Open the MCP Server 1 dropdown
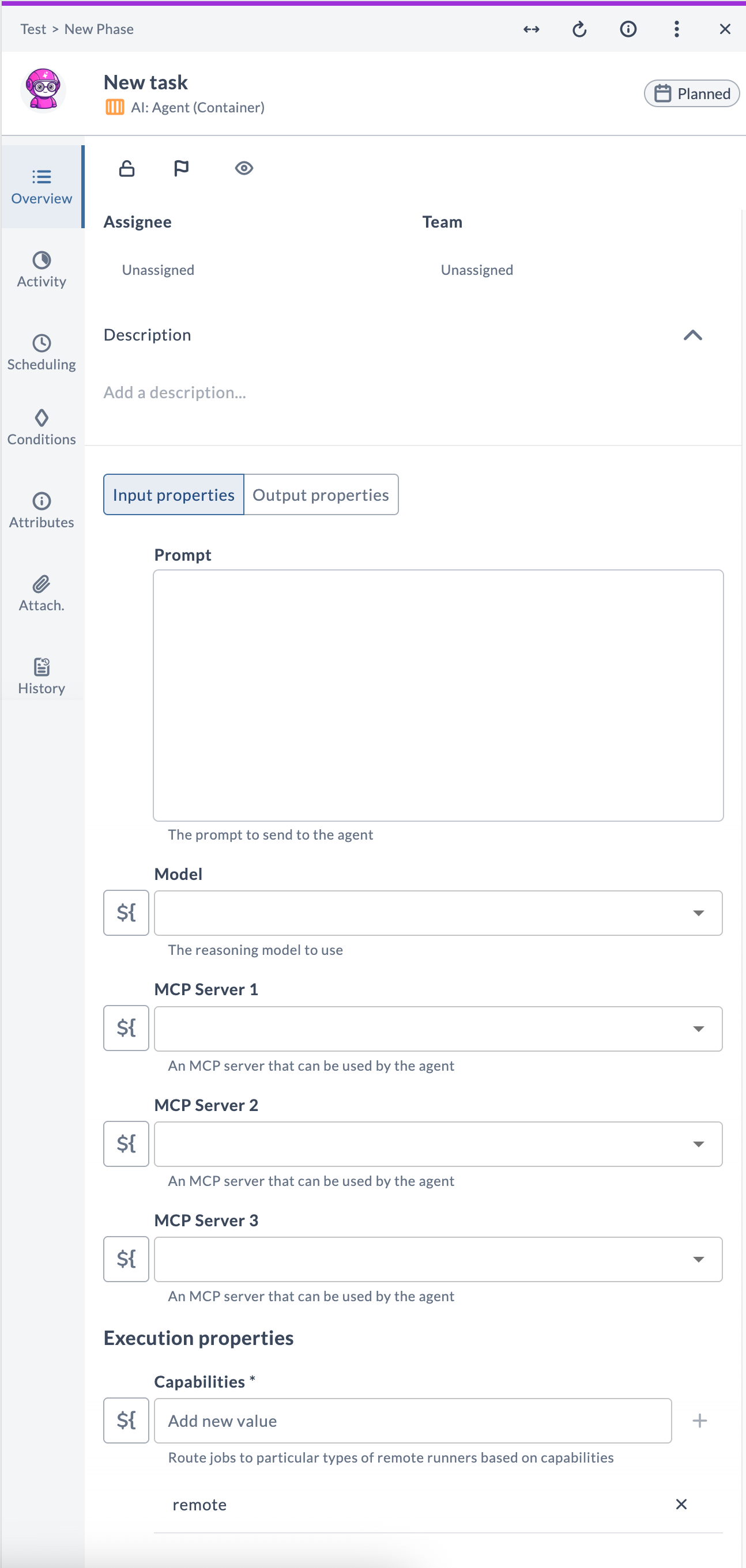Image resolution: width=746 pixels, height=1568 pixels. [x=438, y=1028]
